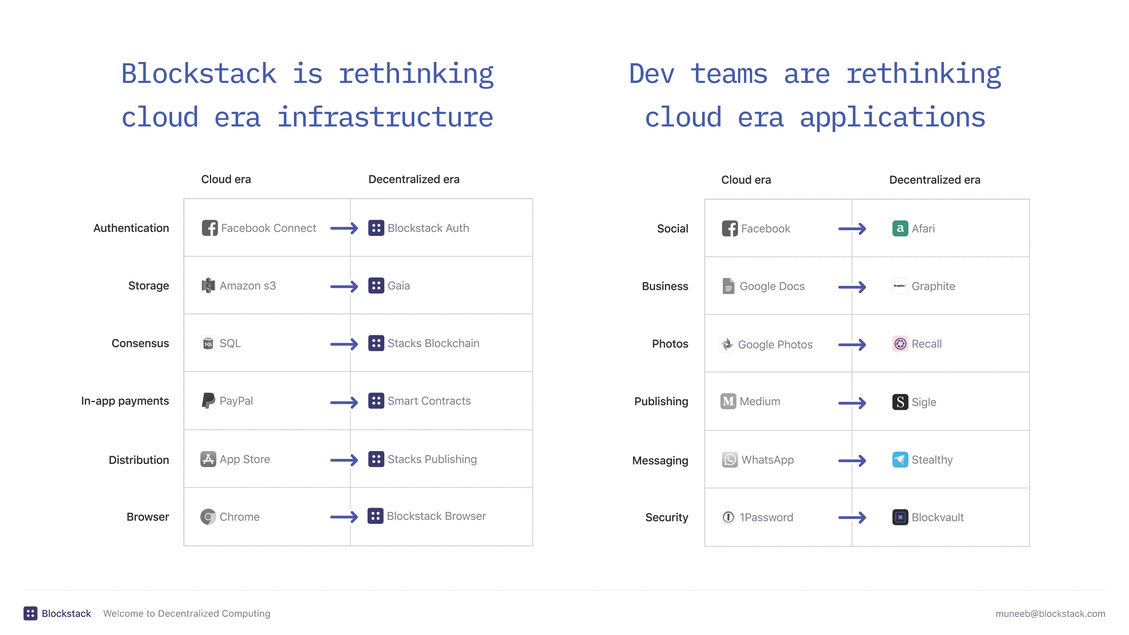The width and height of the screenshot is (1129, 635).
Task: Click the Blockstack Auth label
Action: [x=428, y=228]
